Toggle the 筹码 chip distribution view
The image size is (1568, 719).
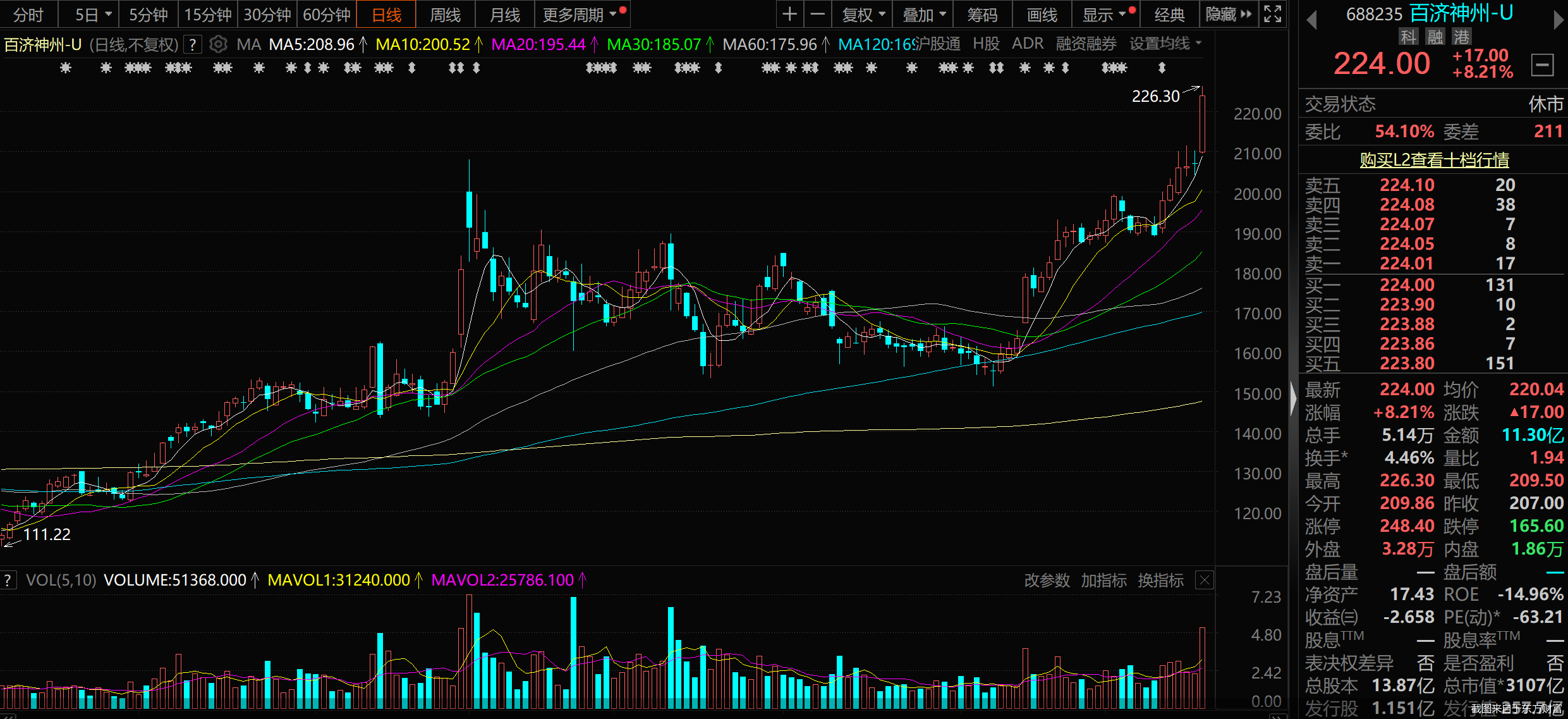pos(982,15)
